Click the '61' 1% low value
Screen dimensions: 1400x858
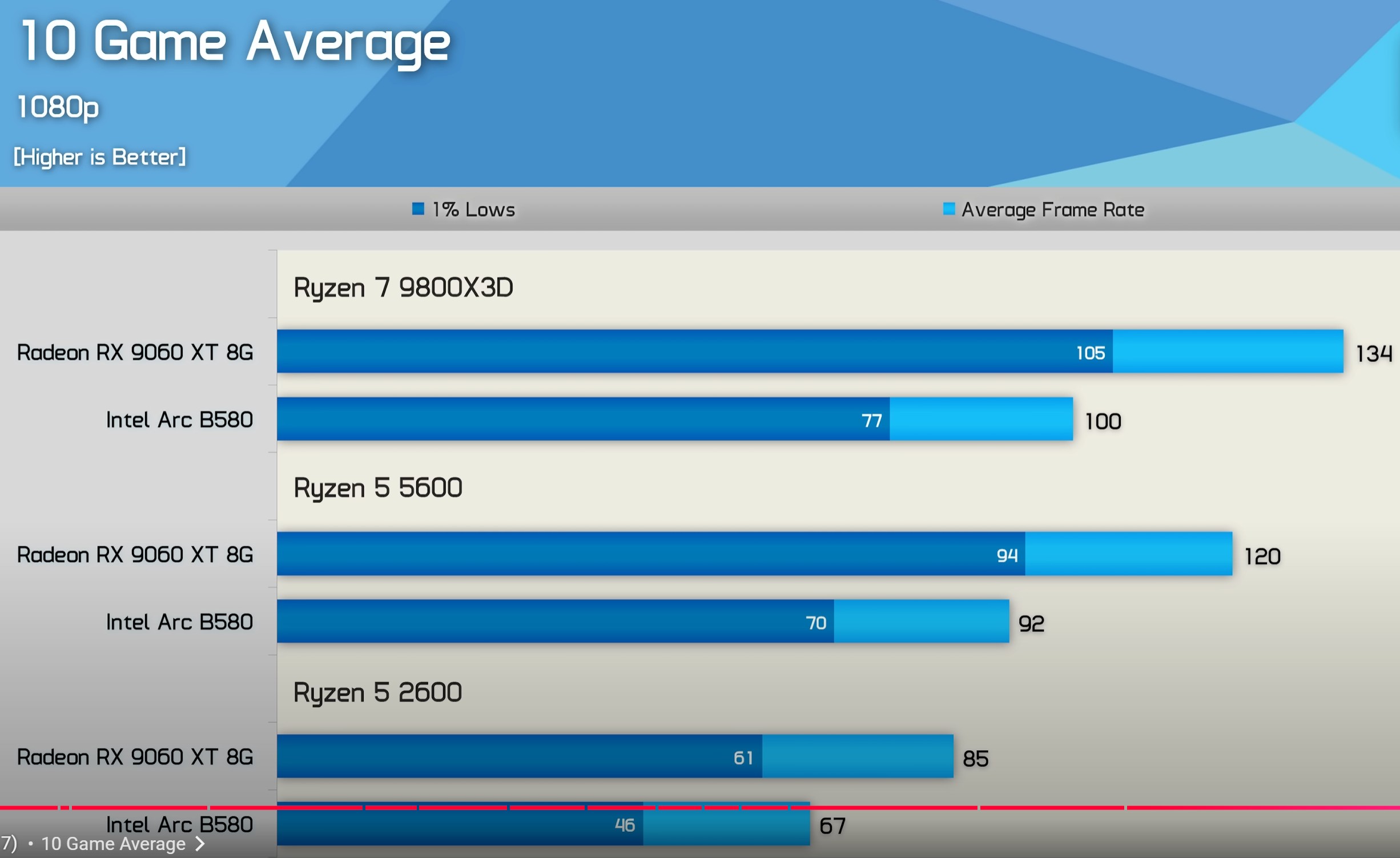[743, 758]
